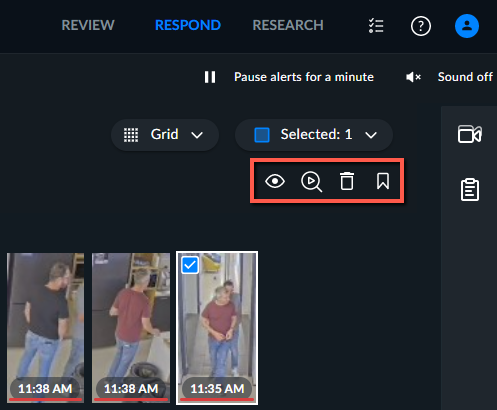The image size is (497, 410).
Task: Uncheck the 11:35 AM thumbnail checkbox
Action: 190,265
